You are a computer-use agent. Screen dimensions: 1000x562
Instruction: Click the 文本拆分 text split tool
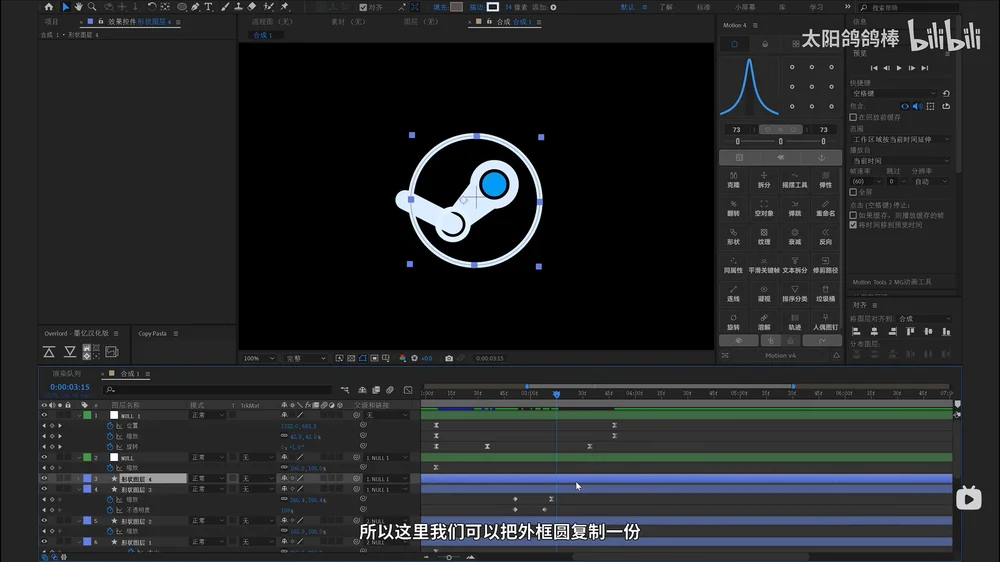point(795,265)
